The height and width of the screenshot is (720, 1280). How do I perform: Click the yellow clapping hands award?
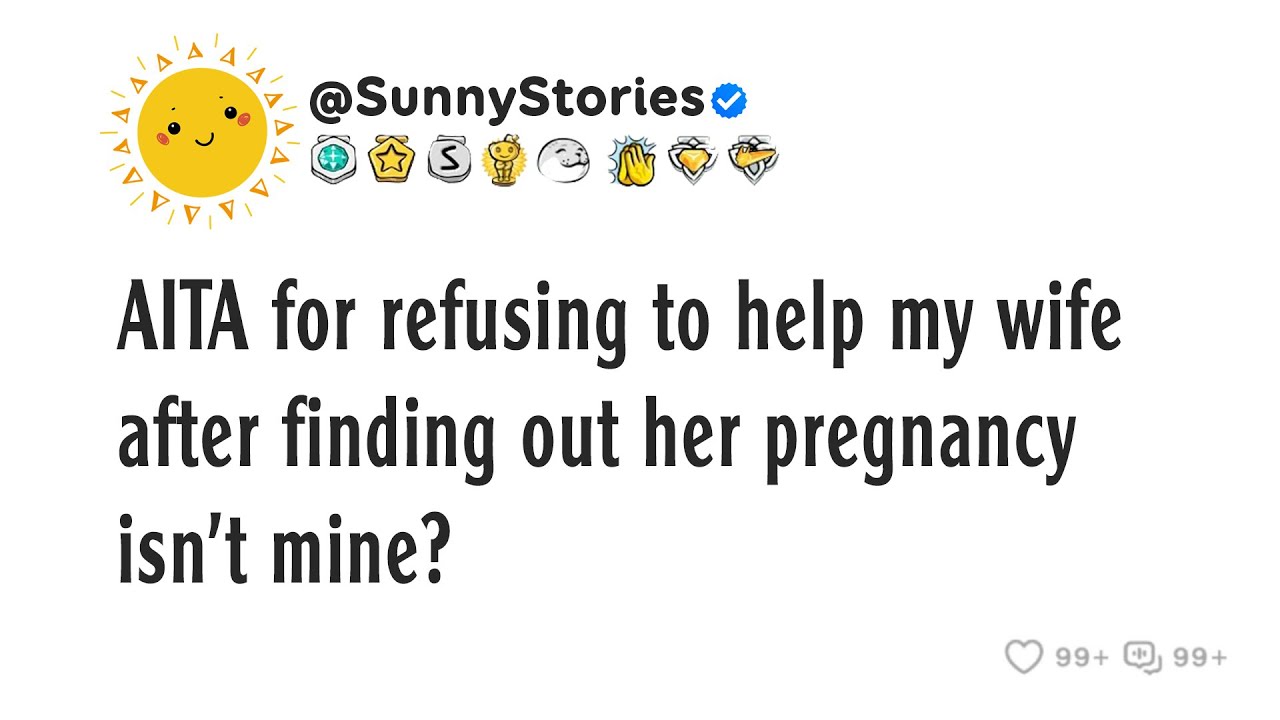(x=632, y=160)
